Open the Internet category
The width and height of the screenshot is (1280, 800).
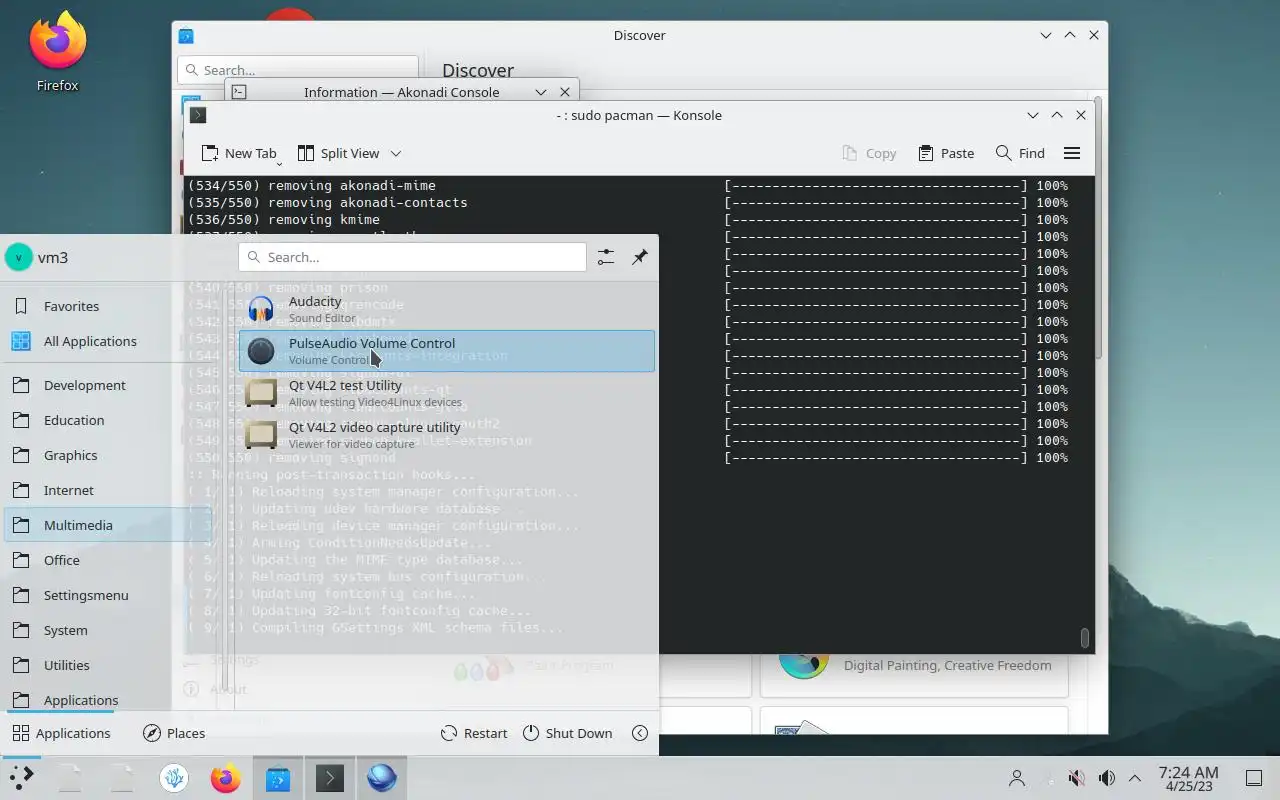click(88, 490)
